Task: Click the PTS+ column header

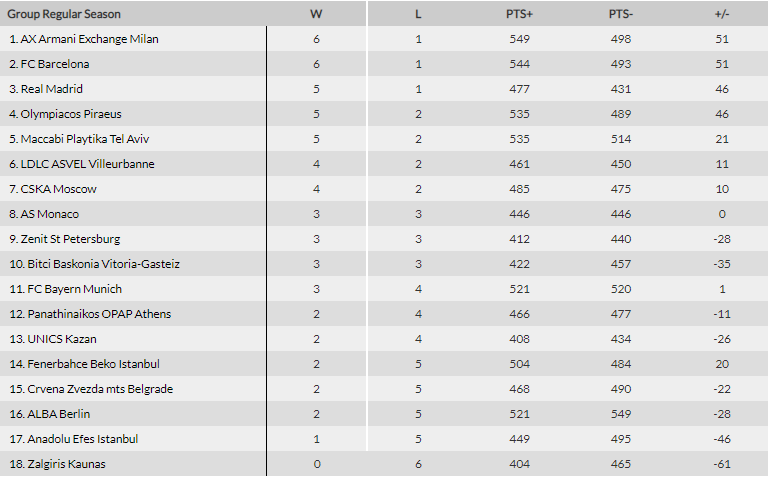Action: coord(519,14)
